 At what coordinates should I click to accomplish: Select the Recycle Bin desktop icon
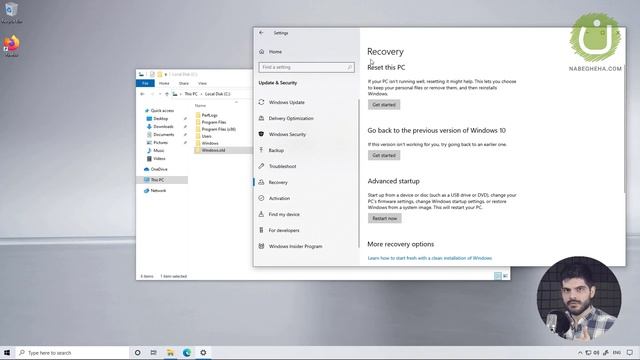[x=11, y=12]
